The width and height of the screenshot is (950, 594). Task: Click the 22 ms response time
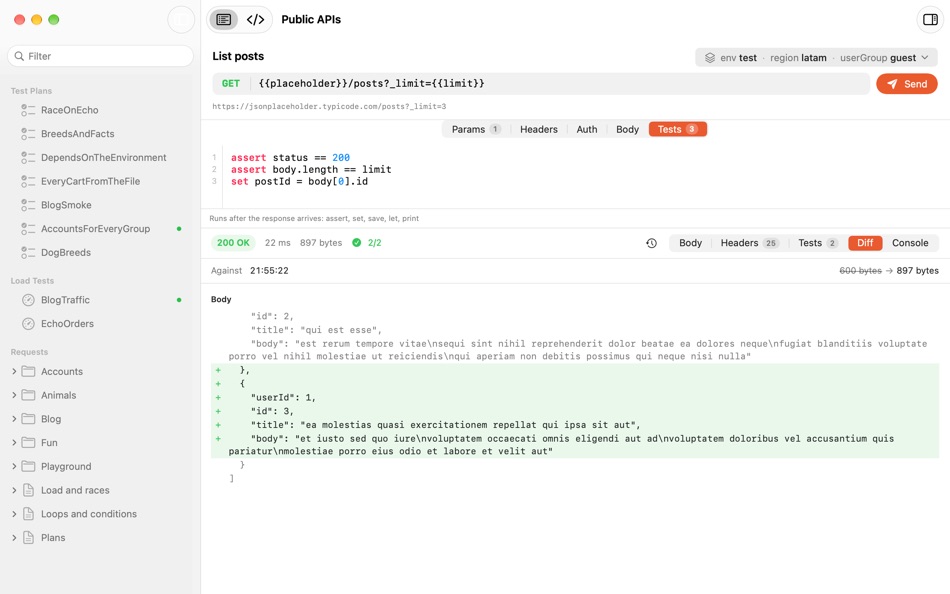[x=277, y=242]
